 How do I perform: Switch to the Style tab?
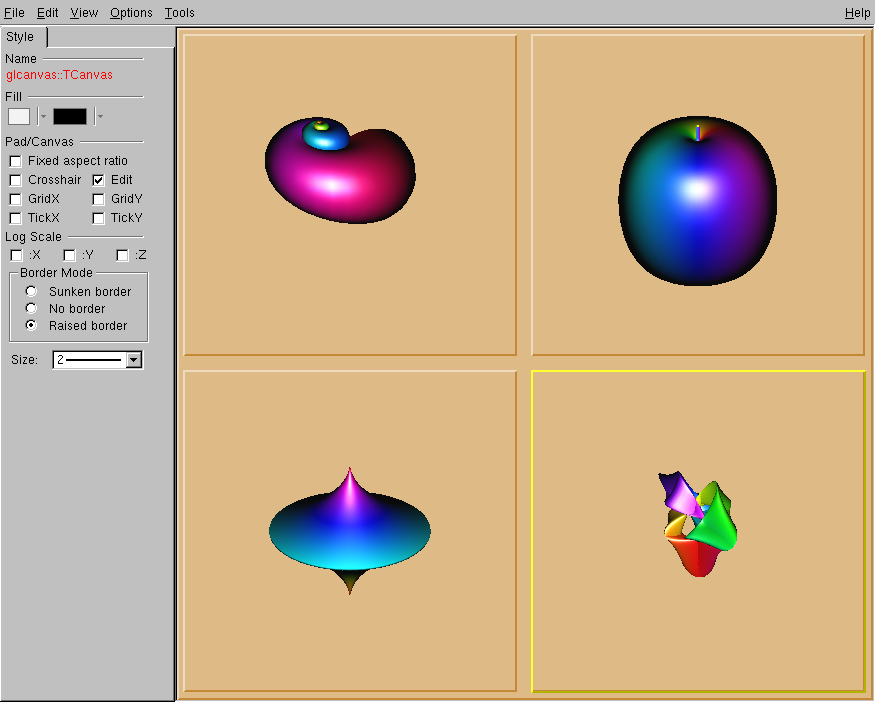[21, 37]
